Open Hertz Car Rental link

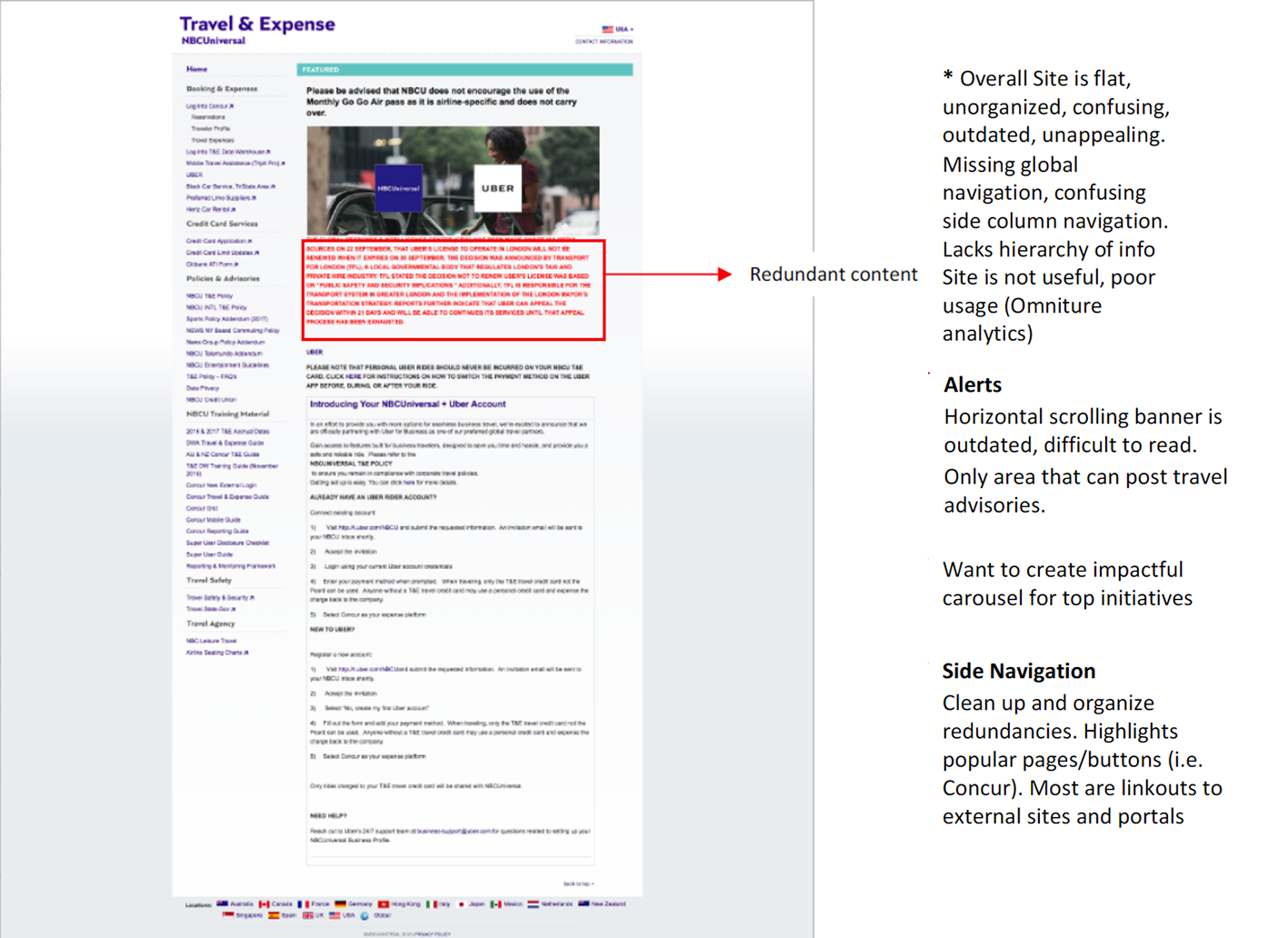(x=211, y=209)
